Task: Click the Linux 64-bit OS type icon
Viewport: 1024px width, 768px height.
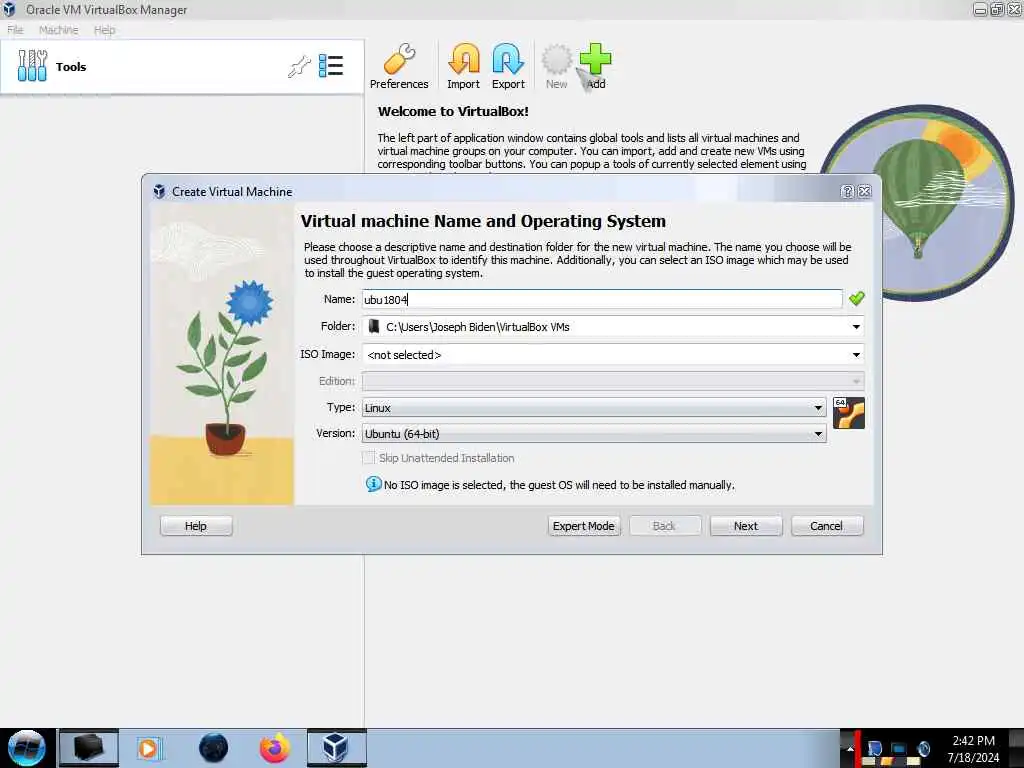Action: tap(849, 413)
